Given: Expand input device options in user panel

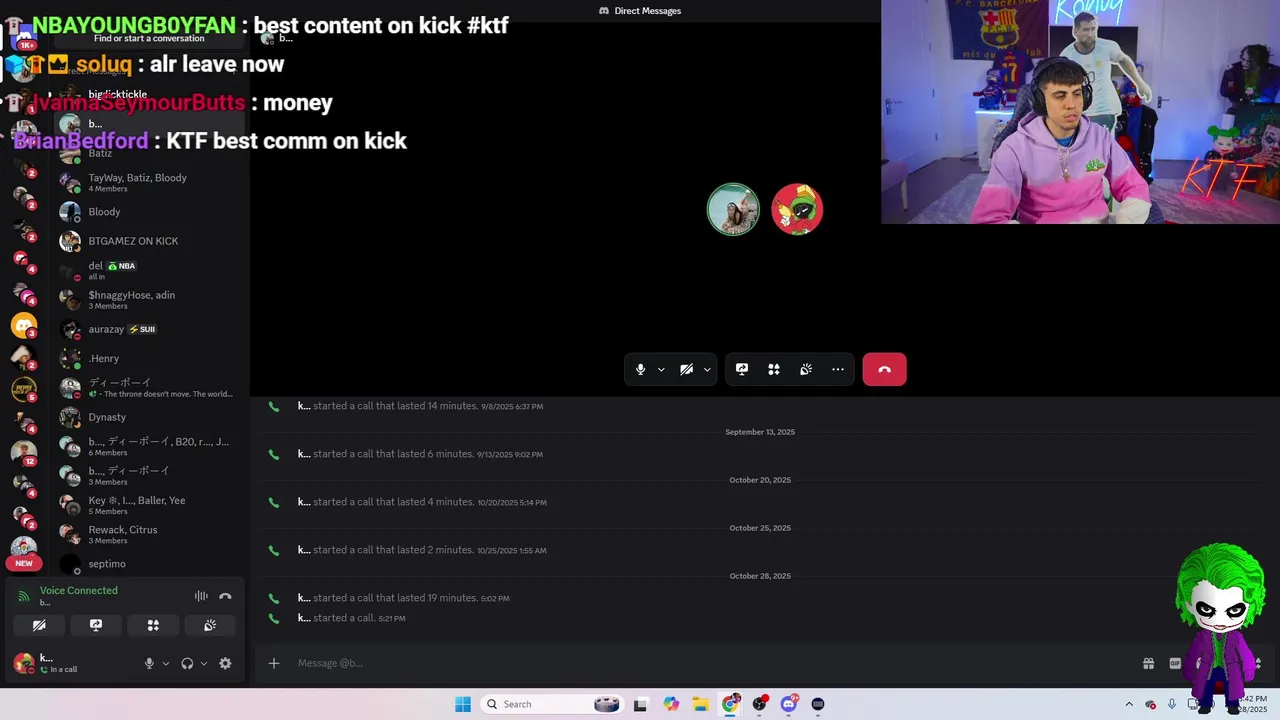Looking at the screenshot, I should click(x=166, y=663).
